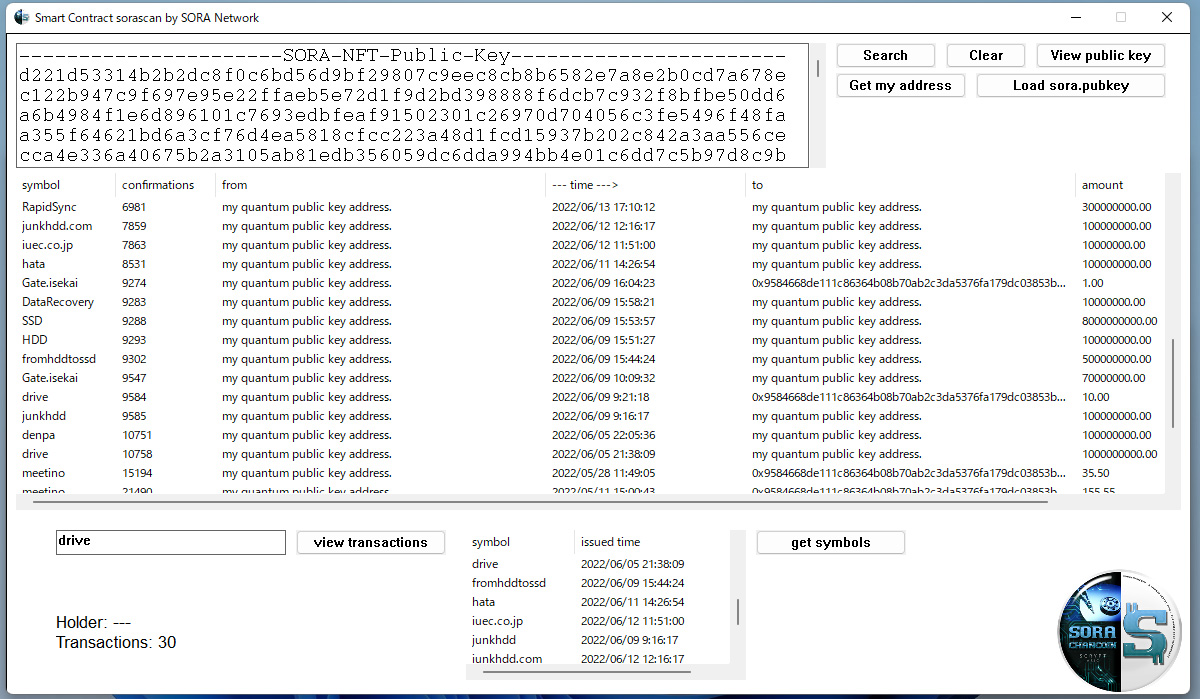The width and height of the screenshot is (1200, 699).
Task: Click the 'Transactions: 30' label
Action: click(x=116, y=642)
